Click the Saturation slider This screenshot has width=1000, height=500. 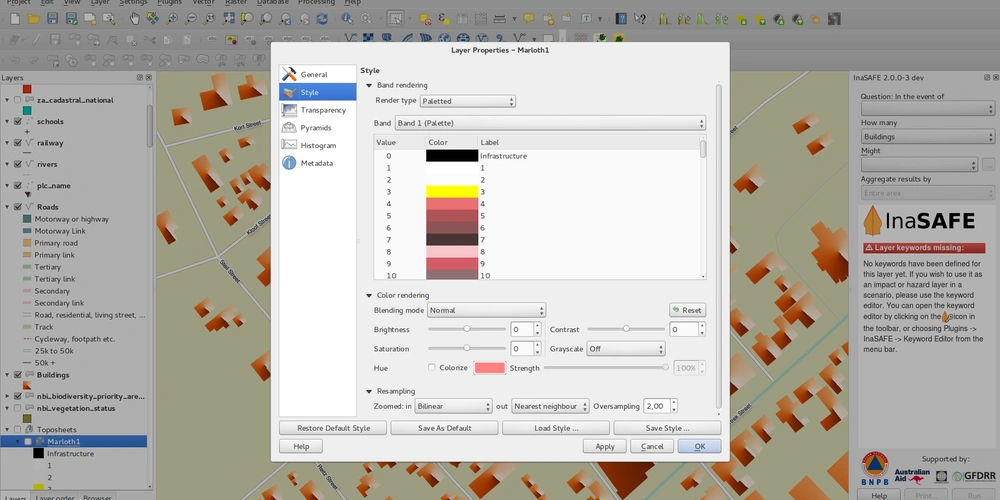[x=467, y=348]
